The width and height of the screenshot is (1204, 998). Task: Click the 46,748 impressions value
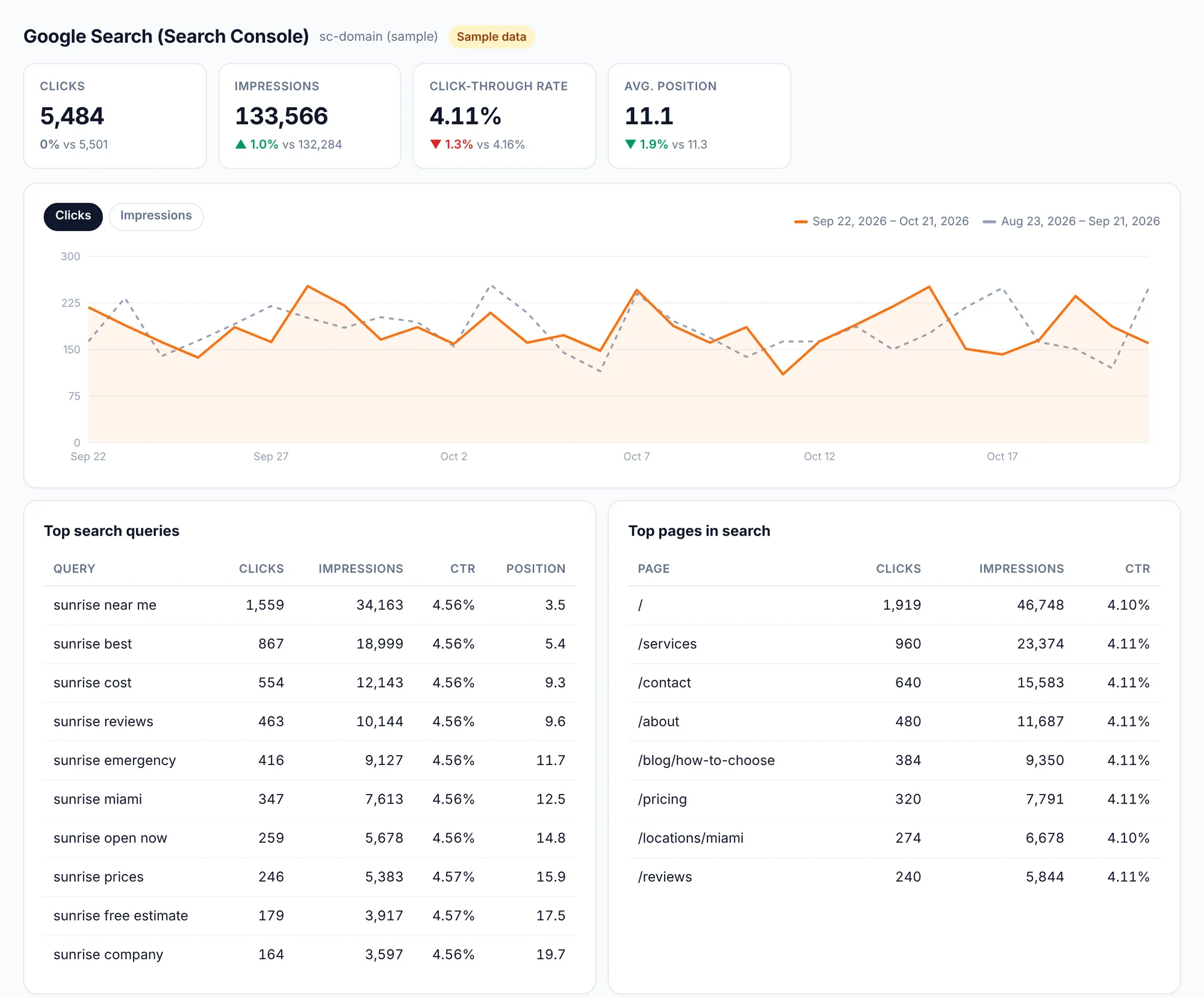pyautogui.click(x=1040, y=606)
